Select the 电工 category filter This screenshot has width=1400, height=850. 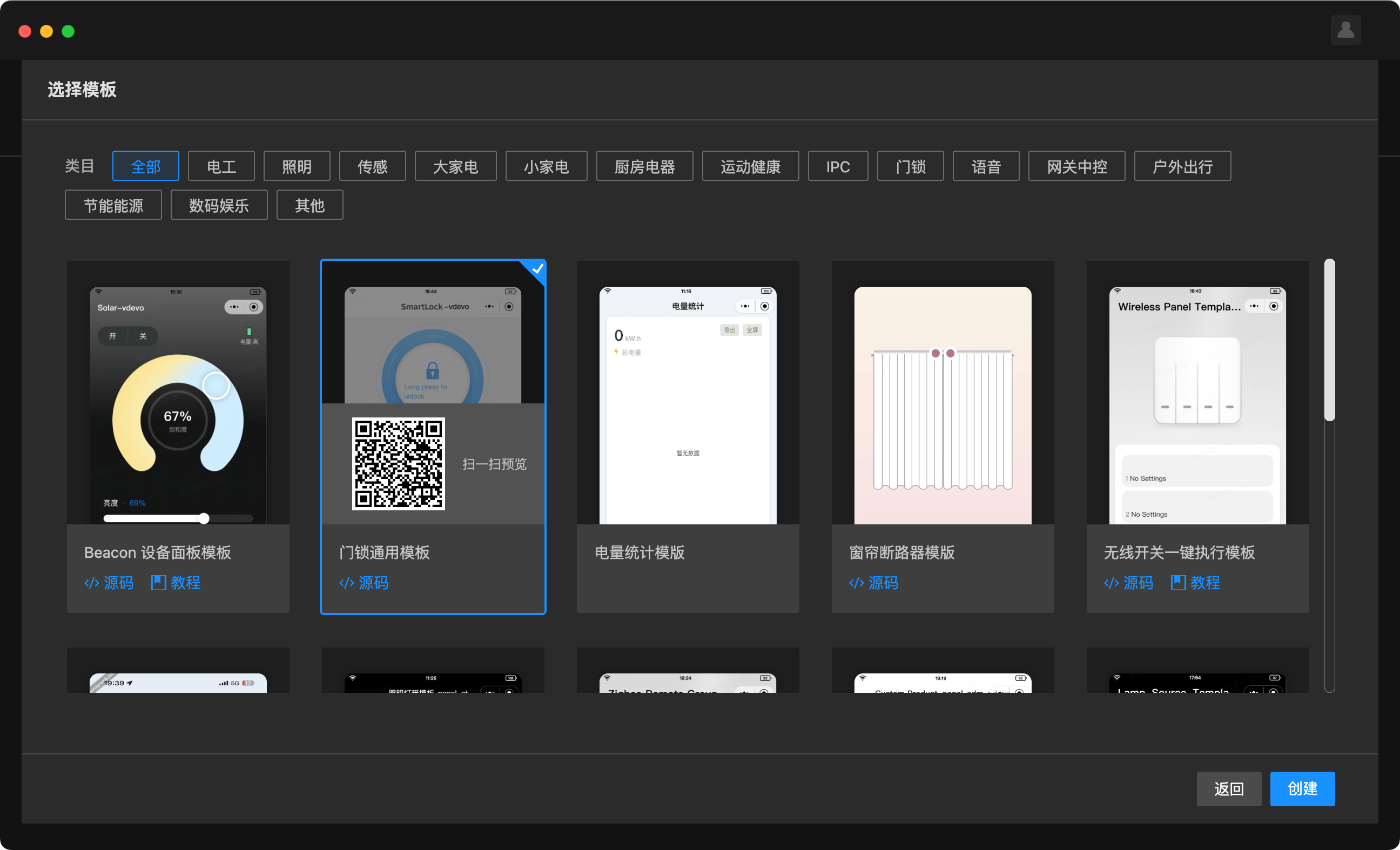tap(221, 166)
